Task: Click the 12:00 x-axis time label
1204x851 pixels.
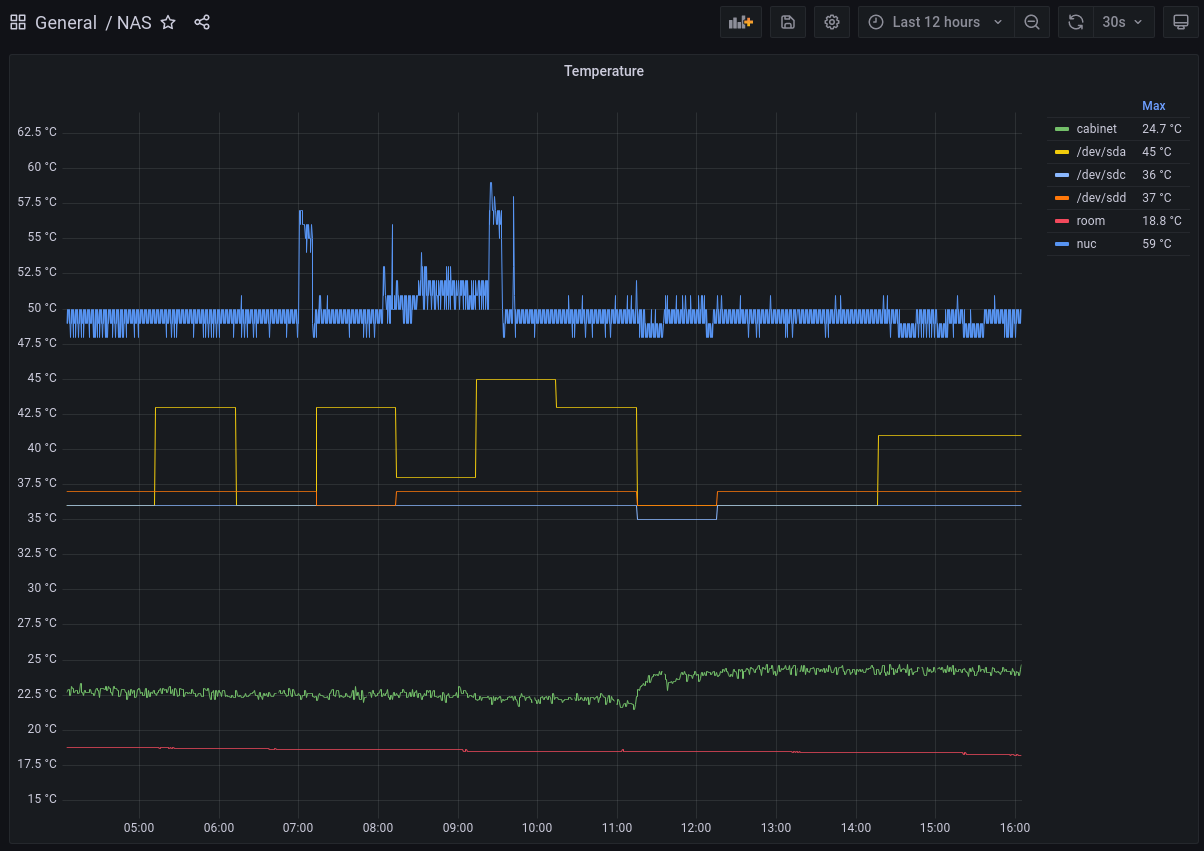Action: pyautogui.click(x=696, y=828)
